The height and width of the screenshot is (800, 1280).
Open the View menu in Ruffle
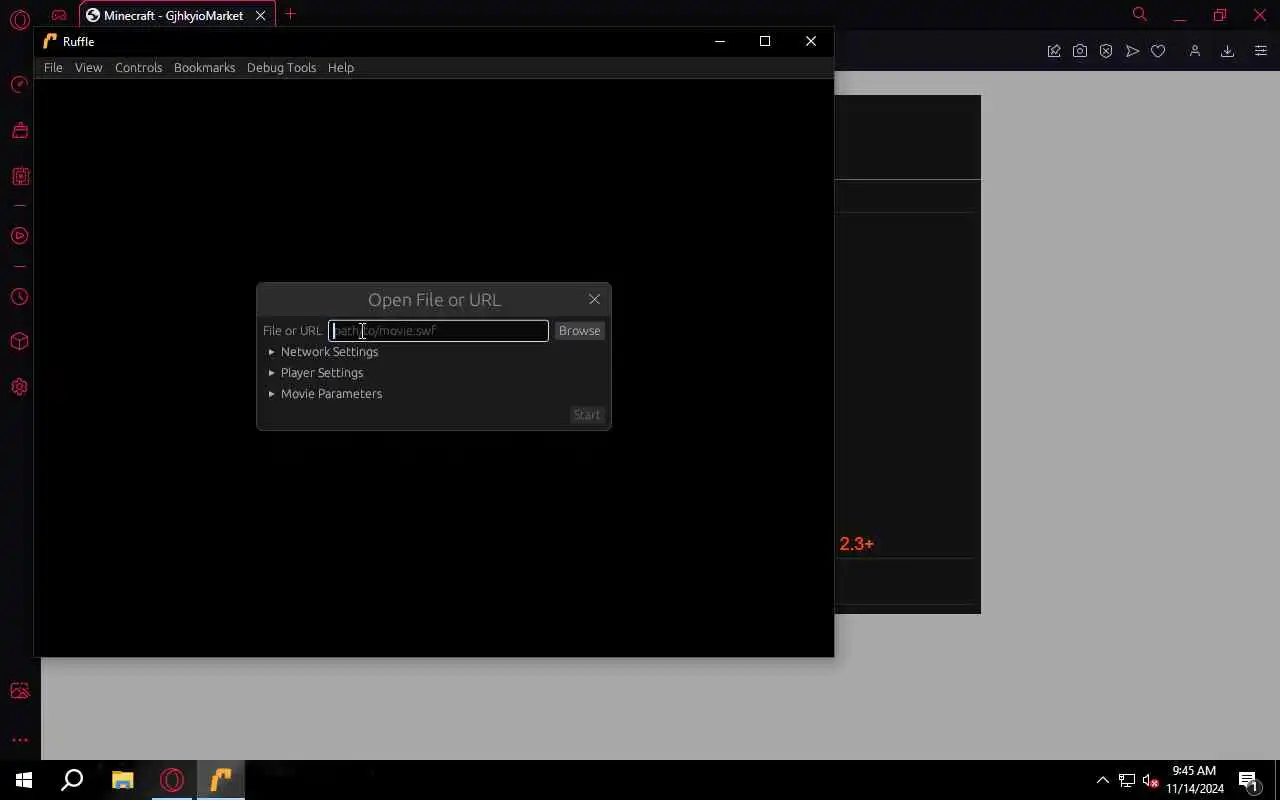(x=88, y=67)
